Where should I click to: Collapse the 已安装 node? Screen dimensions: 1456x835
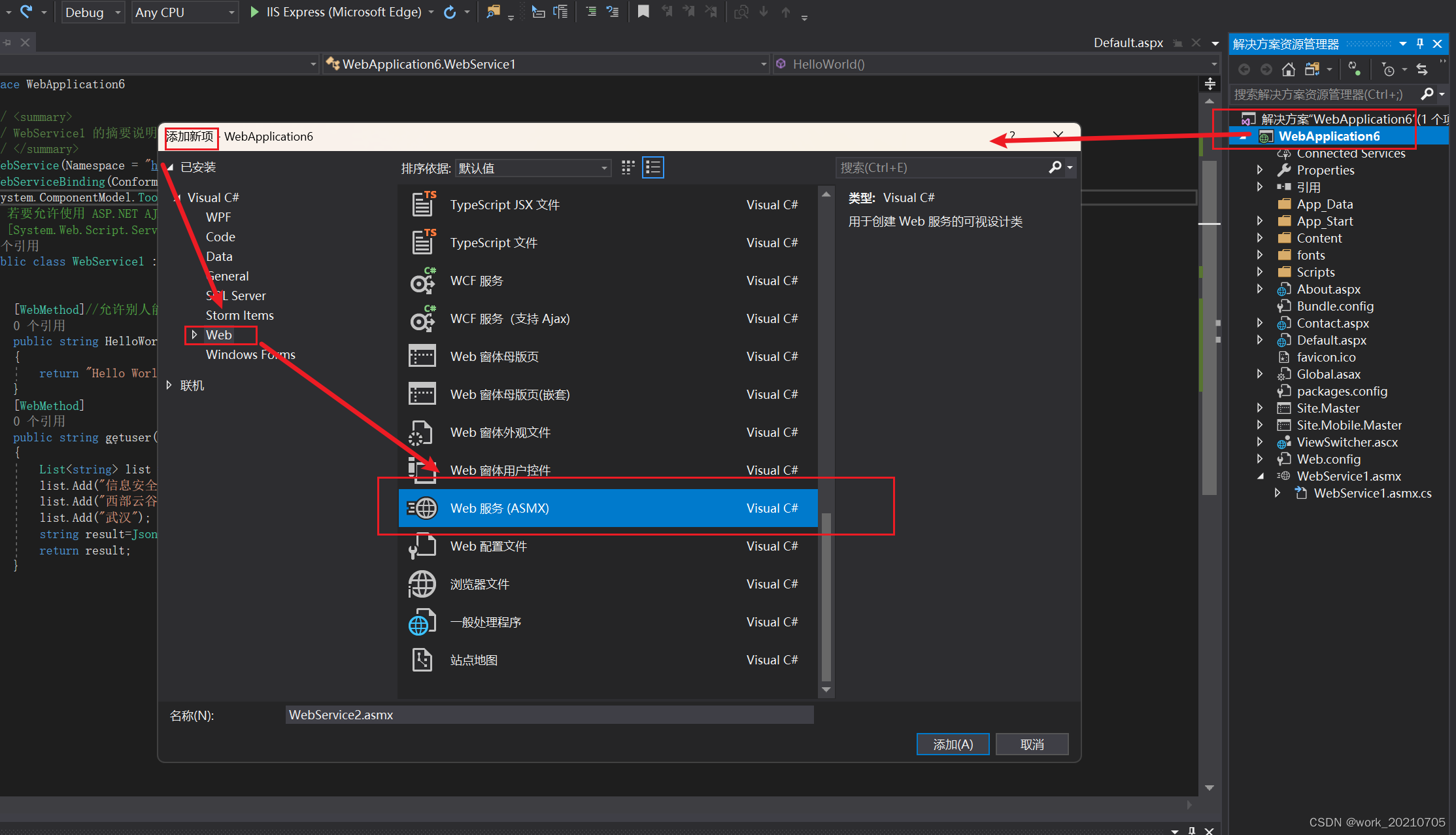tap(169, 167)
